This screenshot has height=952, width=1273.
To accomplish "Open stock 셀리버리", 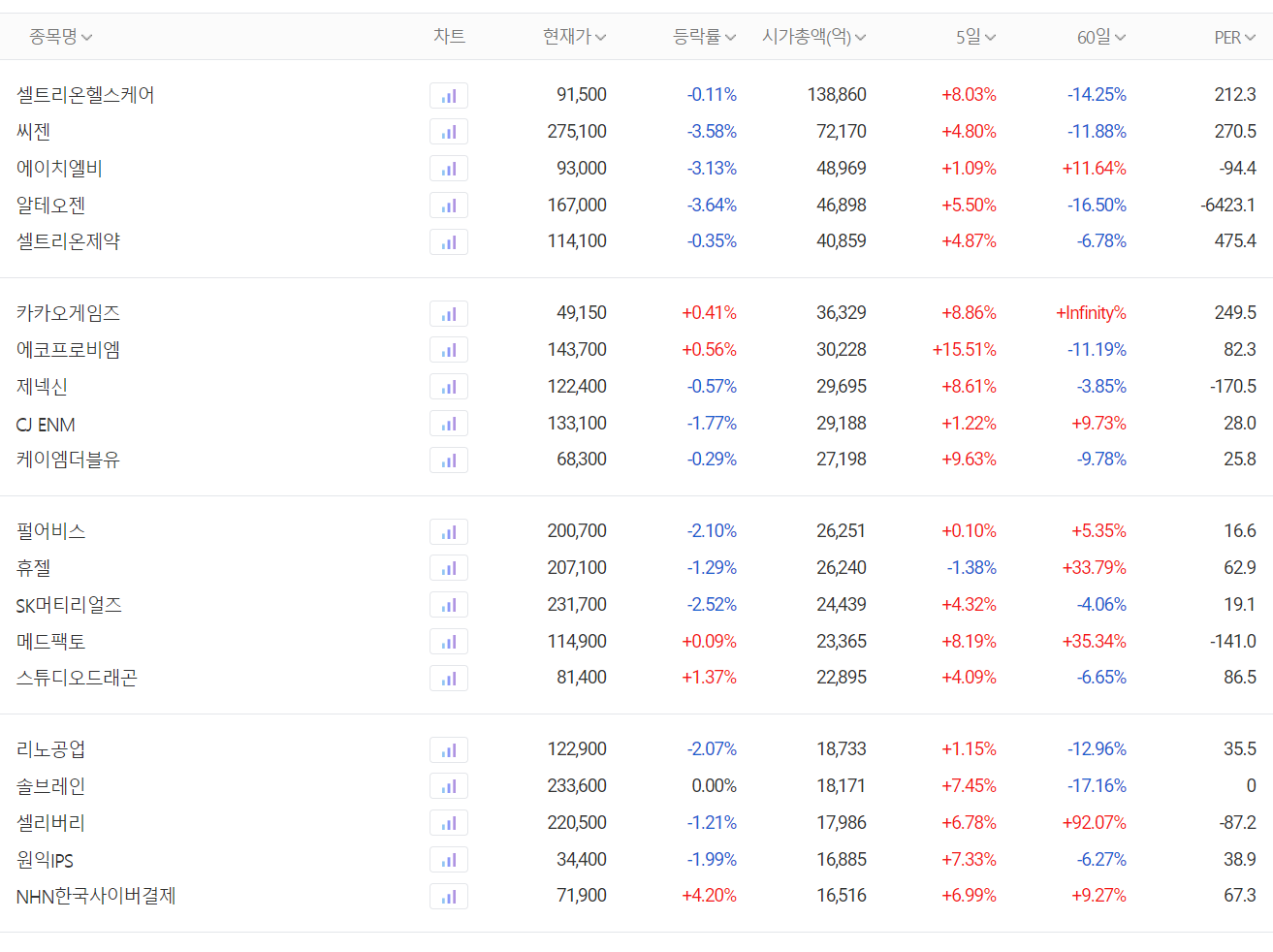I will (x=50, y=823).
